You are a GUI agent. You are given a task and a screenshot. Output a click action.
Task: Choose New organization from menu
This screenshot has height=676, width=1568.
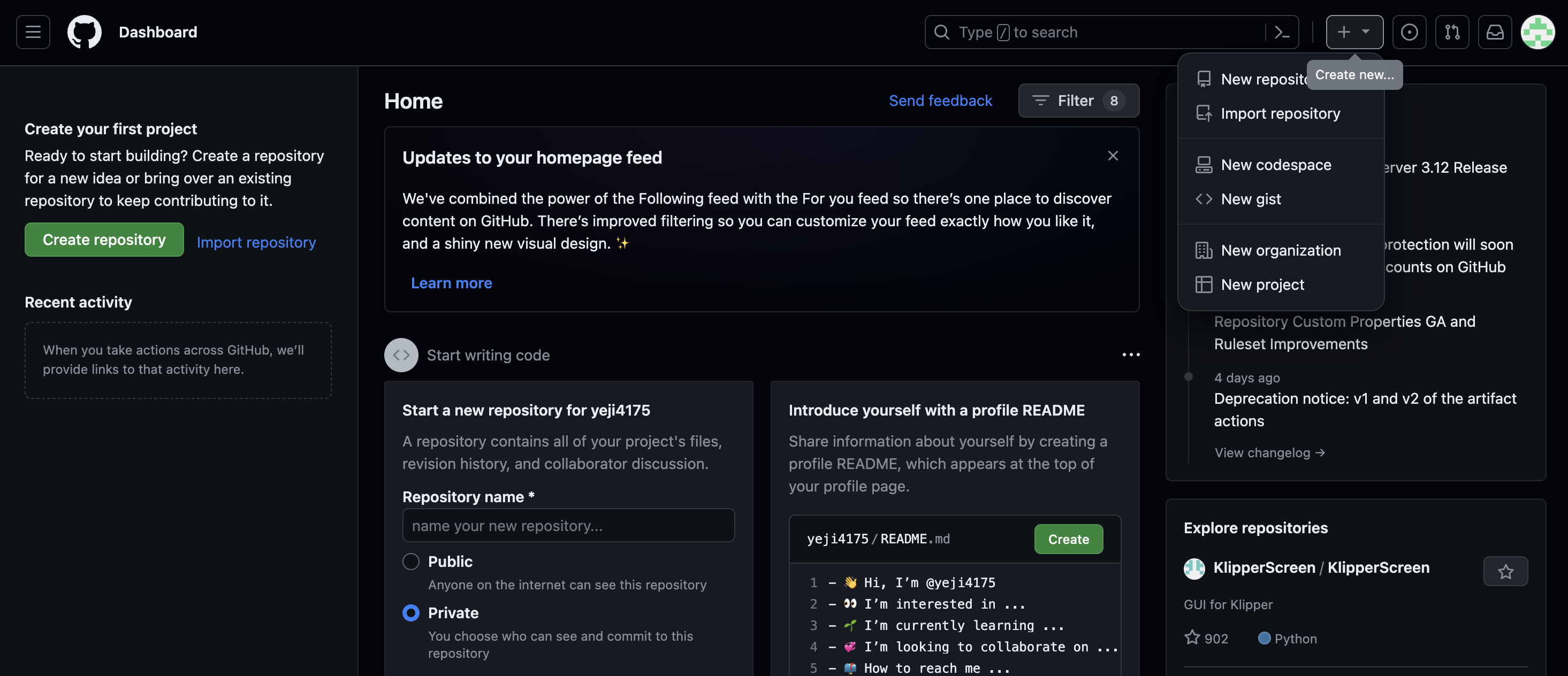pos(1281,250)
